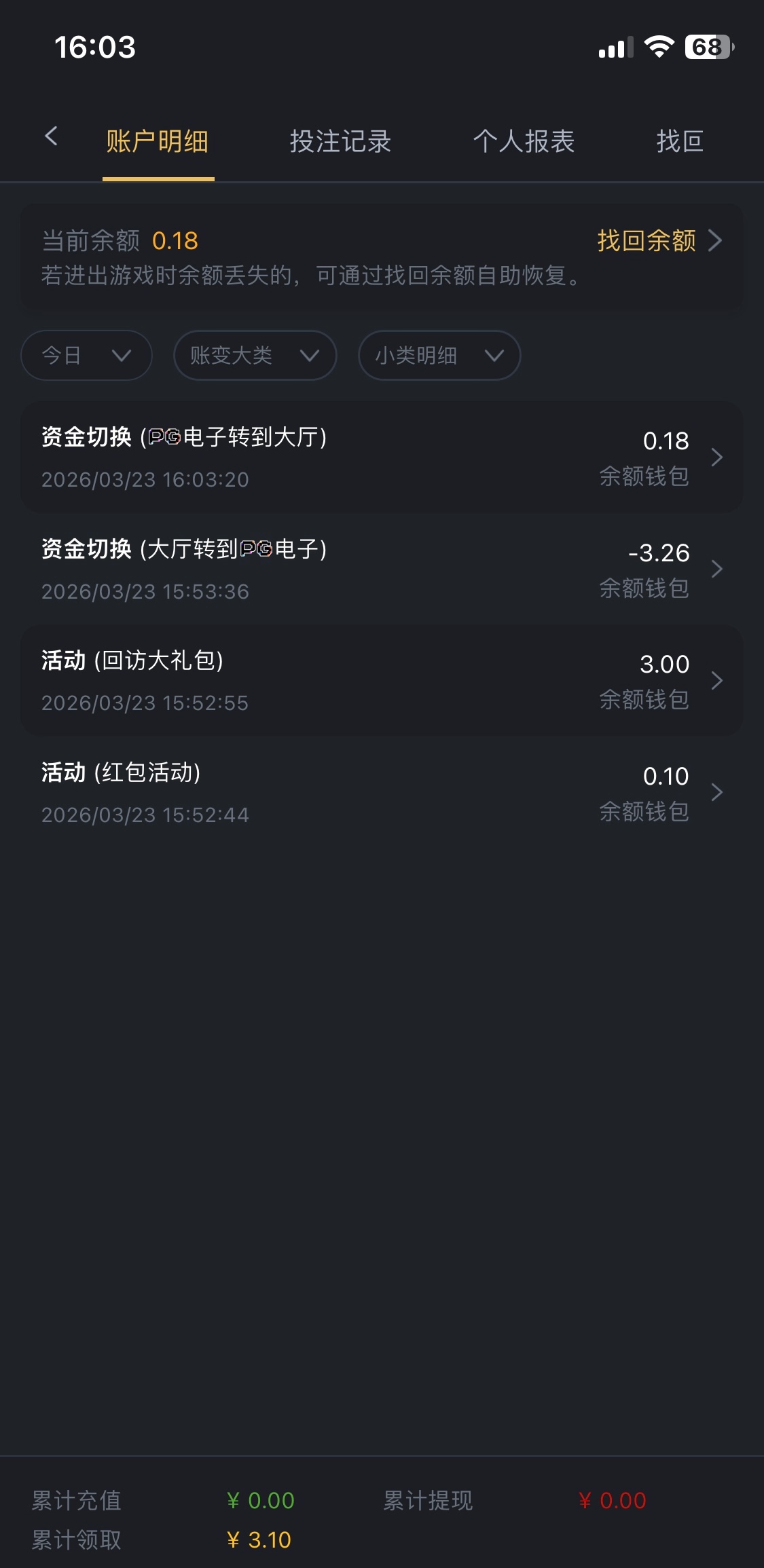764x1568 pixels.
Task: Tap the back arrow icon
Action: (x=51, y=136)
